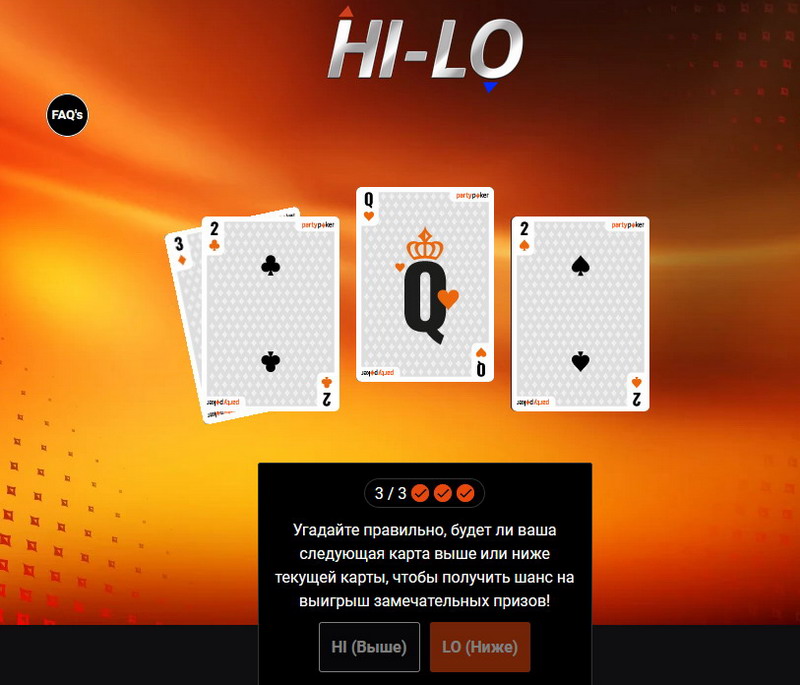Click the blue down arrow under logo
800x685 pixels.
(490, 87)
